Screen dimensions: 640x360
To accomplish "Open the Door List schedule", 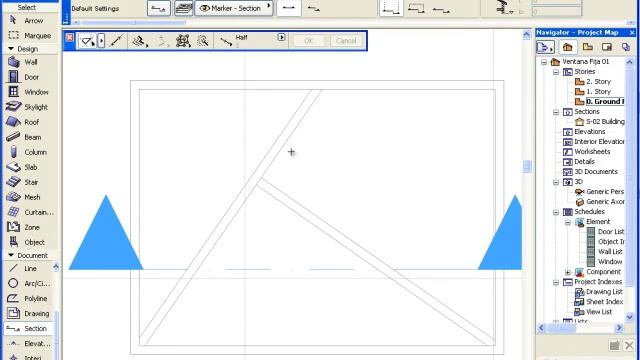I will click(605, 231).
